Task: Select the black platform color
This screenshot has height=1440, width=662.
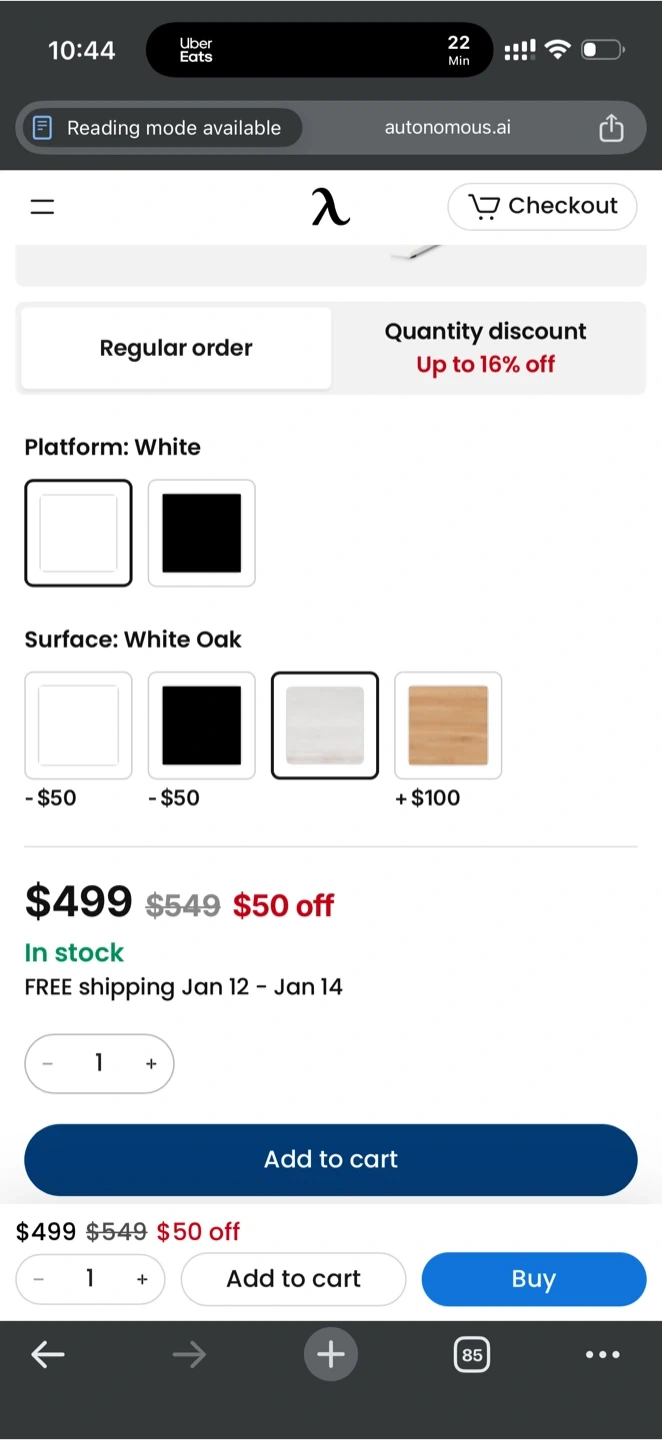Action: click(x=202, y=533)
